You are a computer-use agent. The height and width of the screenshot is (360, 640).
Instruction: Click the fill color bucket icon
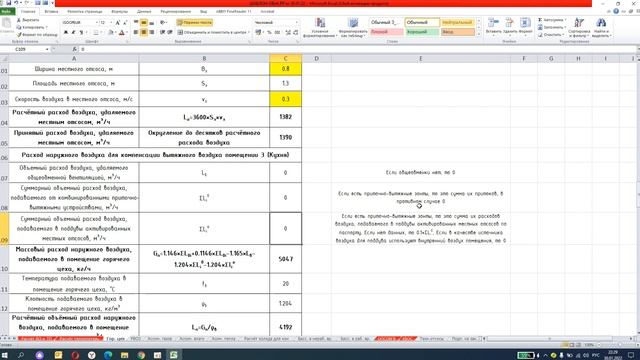[110, 32]
